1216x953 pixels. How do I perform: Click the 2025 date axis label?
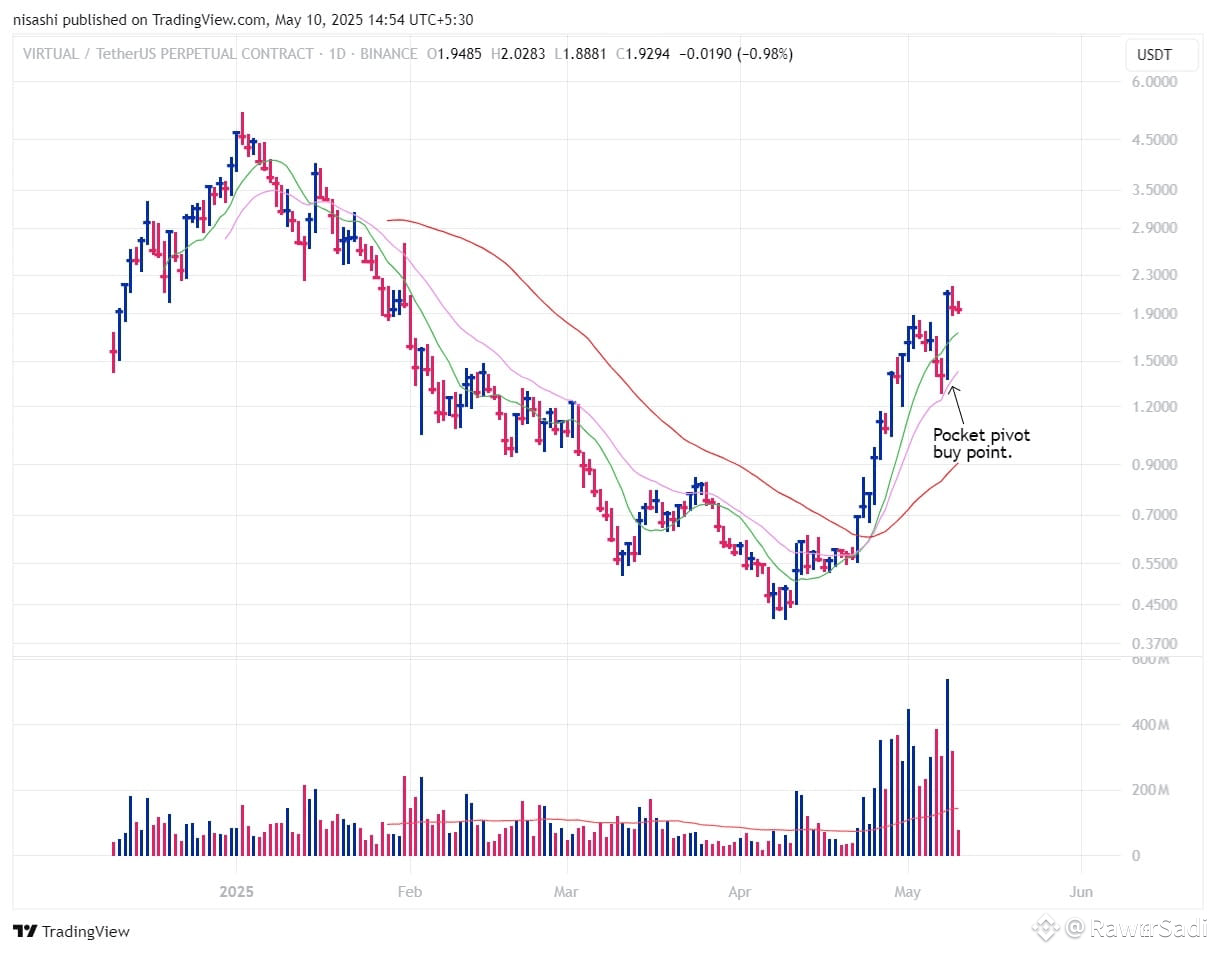pyautogui.click(x=237, y=891)
